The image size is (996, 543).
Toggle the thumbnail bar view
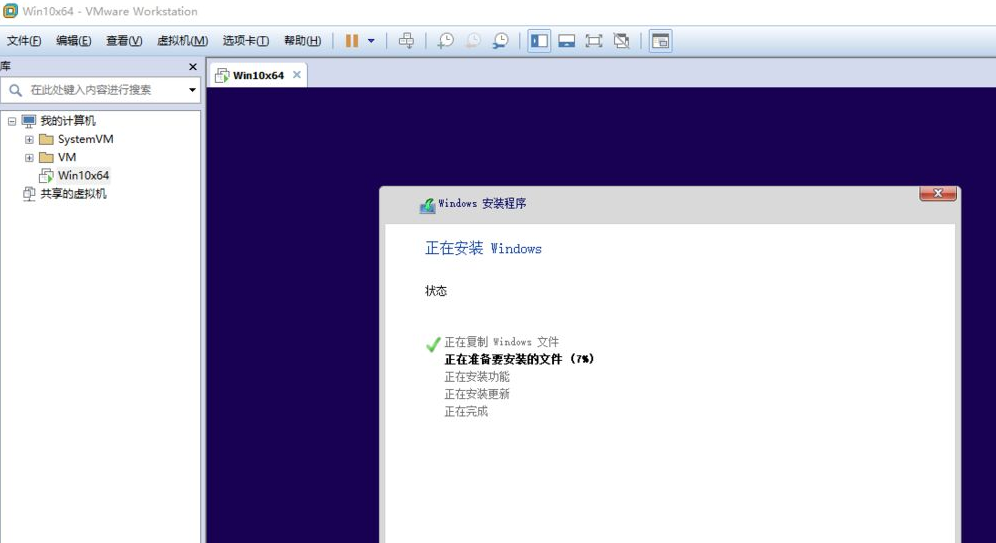point(567,41)
